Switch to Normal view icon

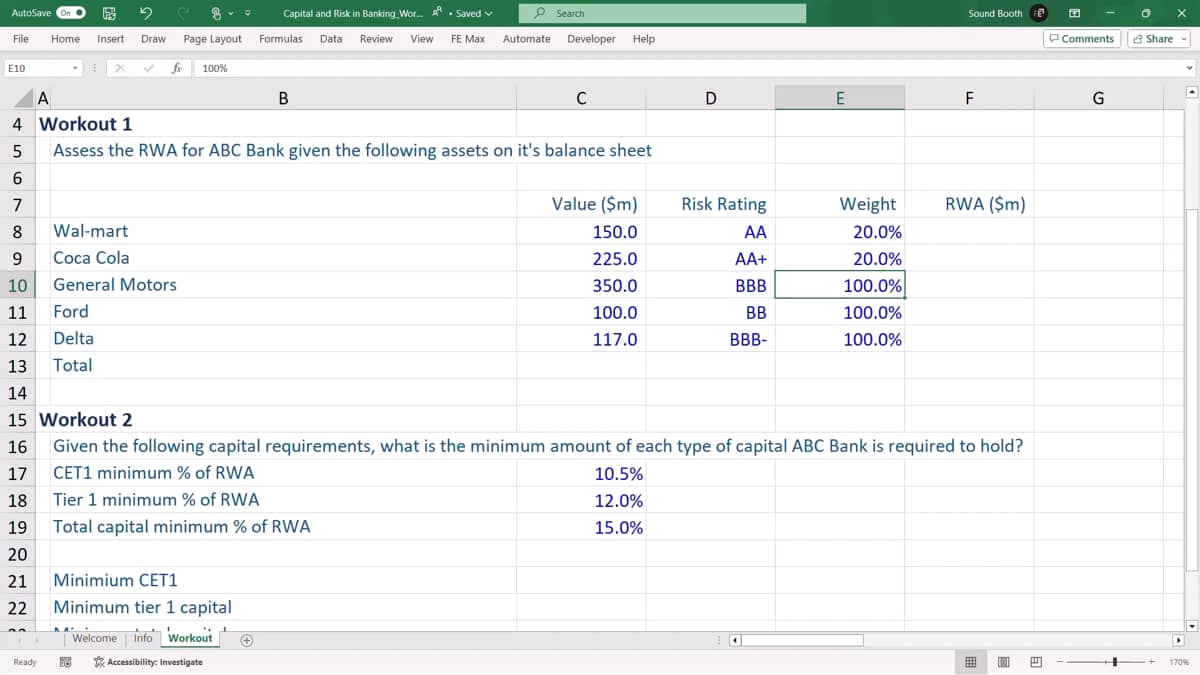click(970, 662)
